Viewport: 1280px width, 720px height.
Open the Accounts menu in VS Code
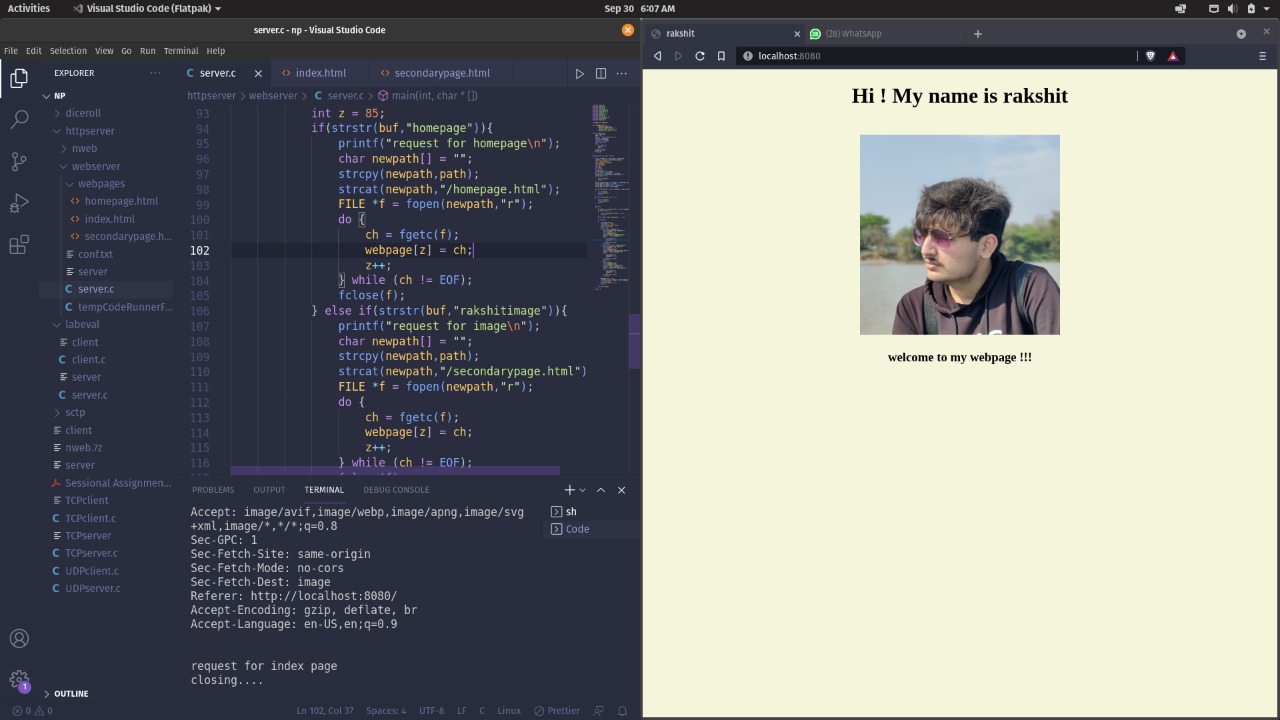19,638
